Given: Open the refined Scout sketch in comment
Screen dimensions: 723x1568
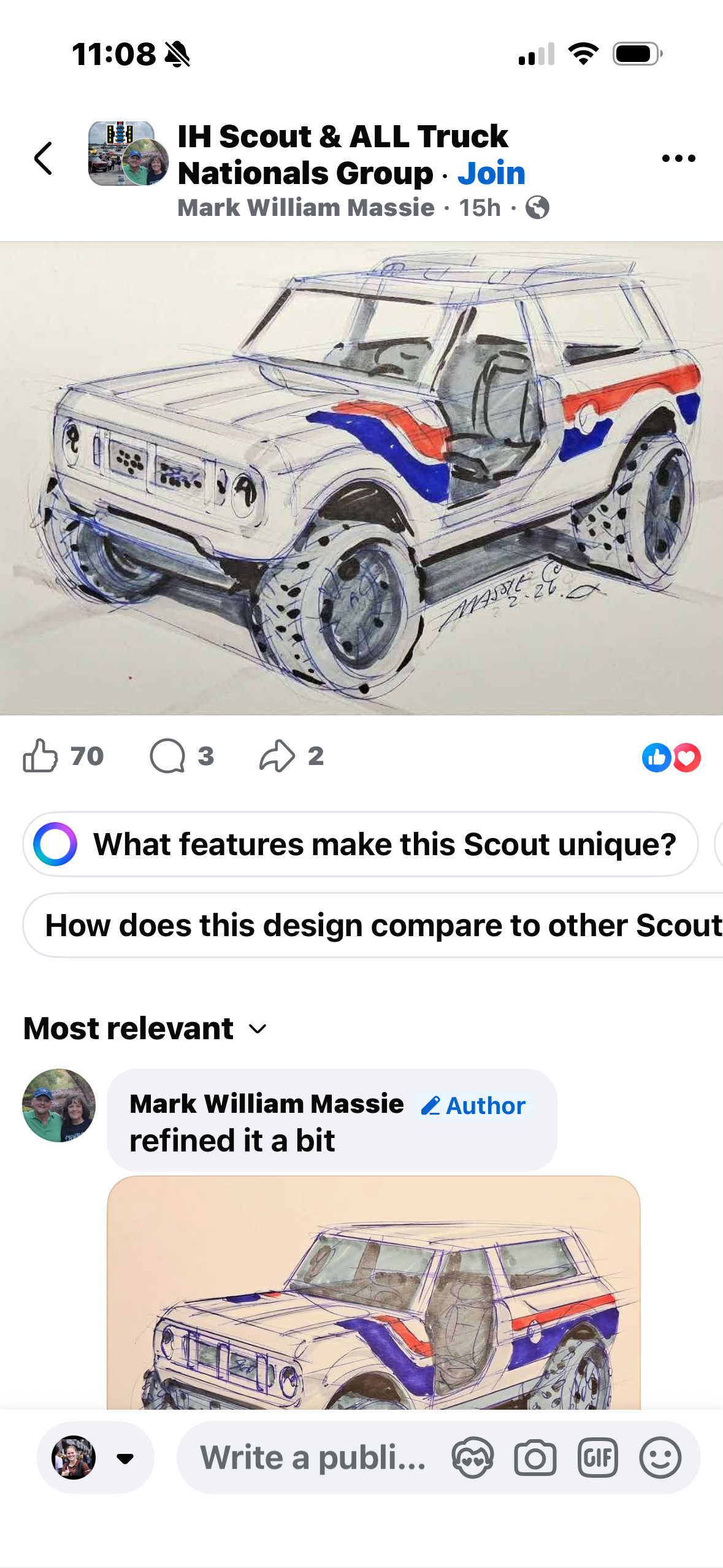Looking at the screenshot, I should pos(373,1292).
